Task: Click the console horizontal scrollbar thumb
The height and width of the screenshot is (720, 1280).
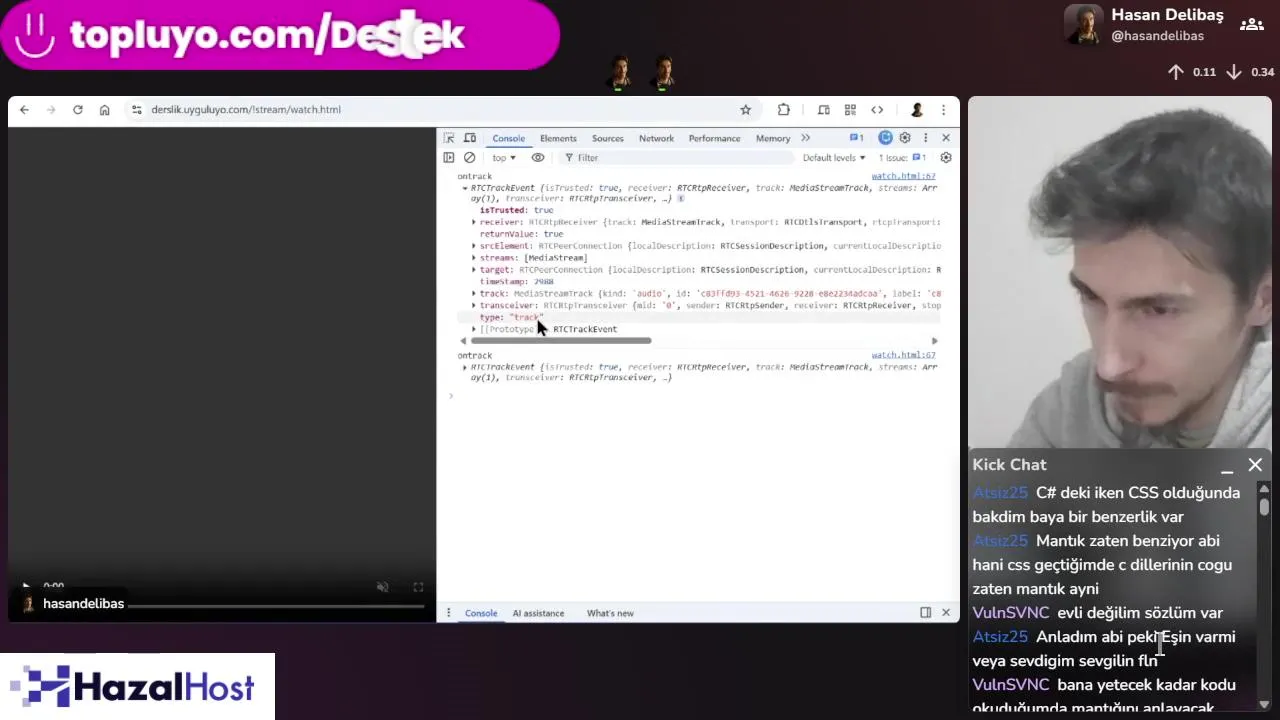Action: pos(560,341)
